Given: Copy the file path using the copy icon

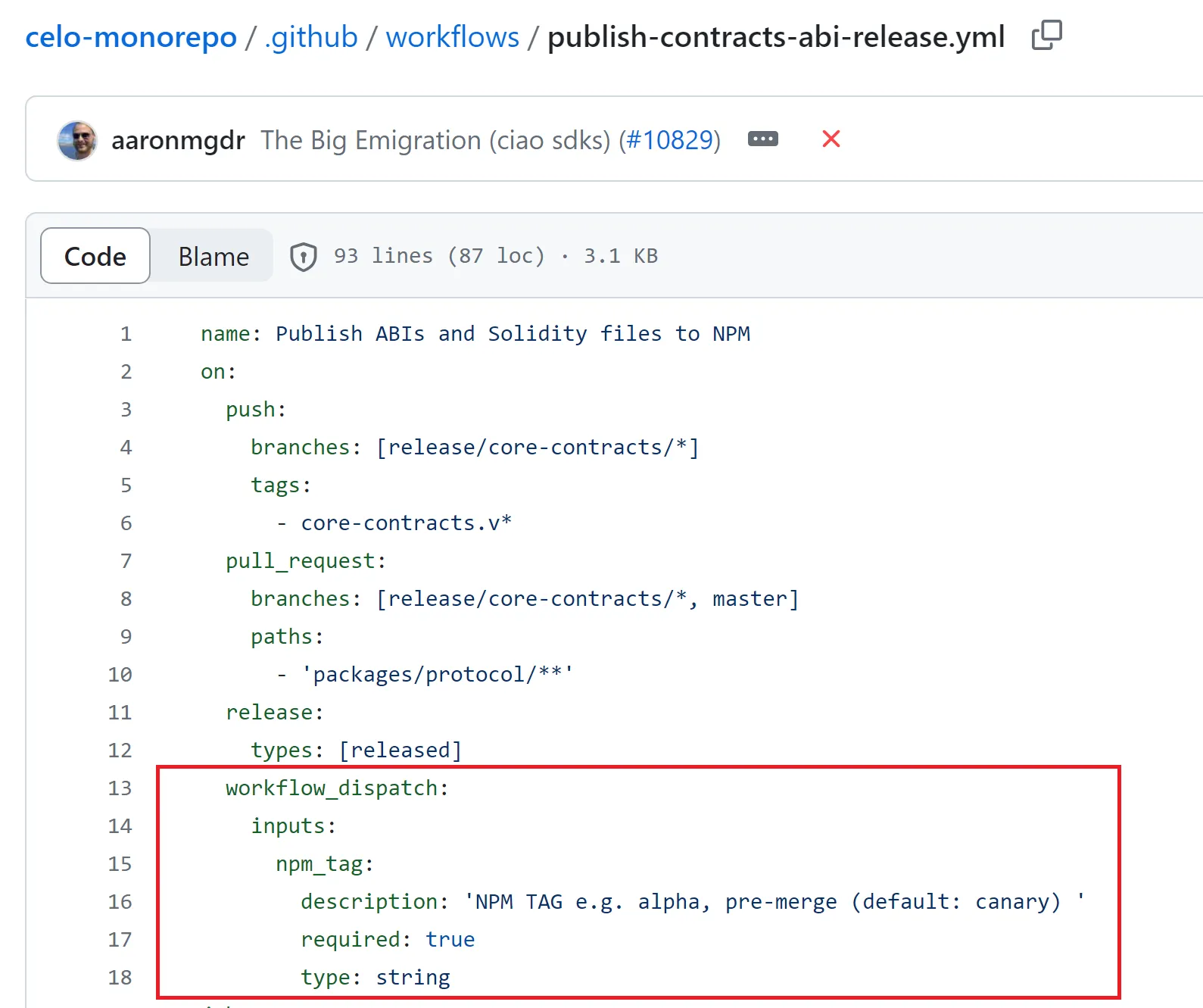Looking at the screenshot, I should point(1046,36).
